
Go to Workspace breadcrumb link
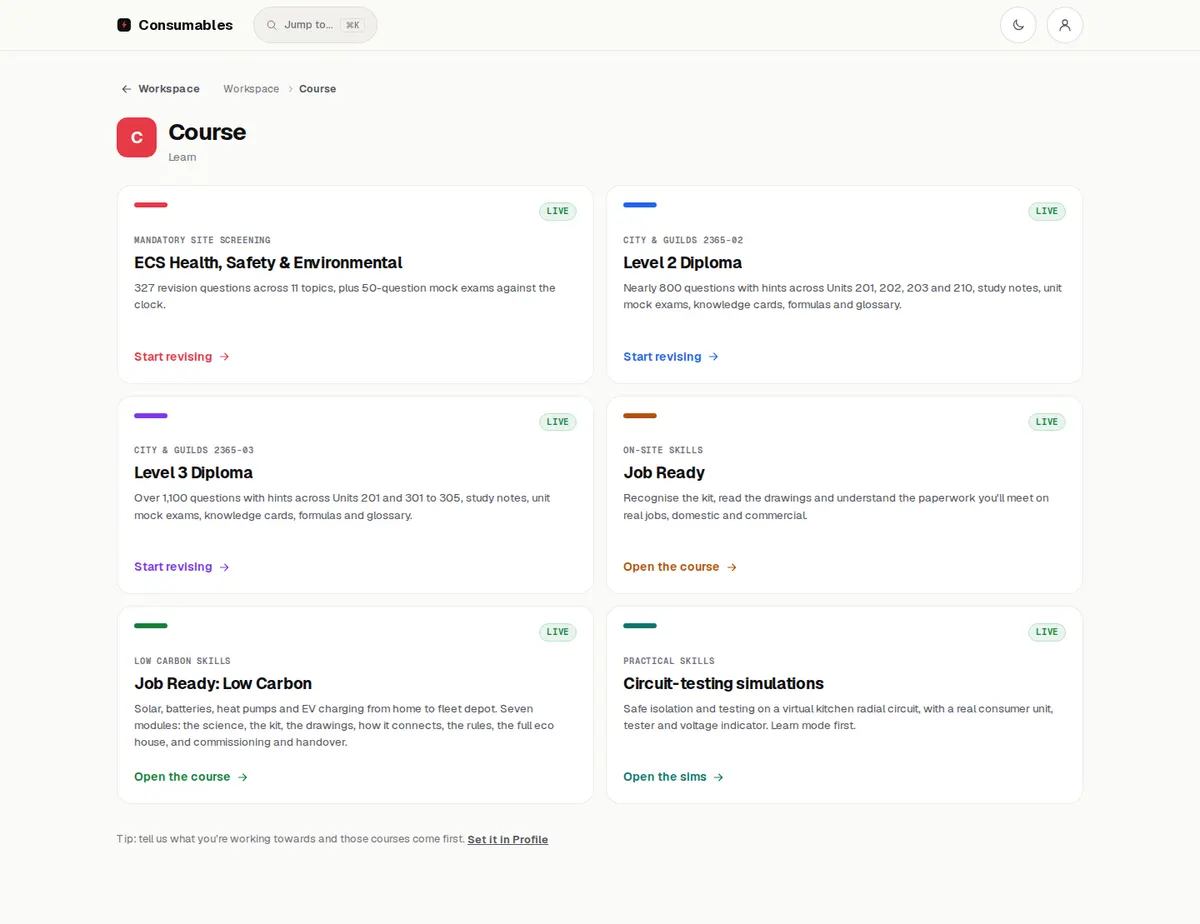pyautogui.click(x=251, y=89)
